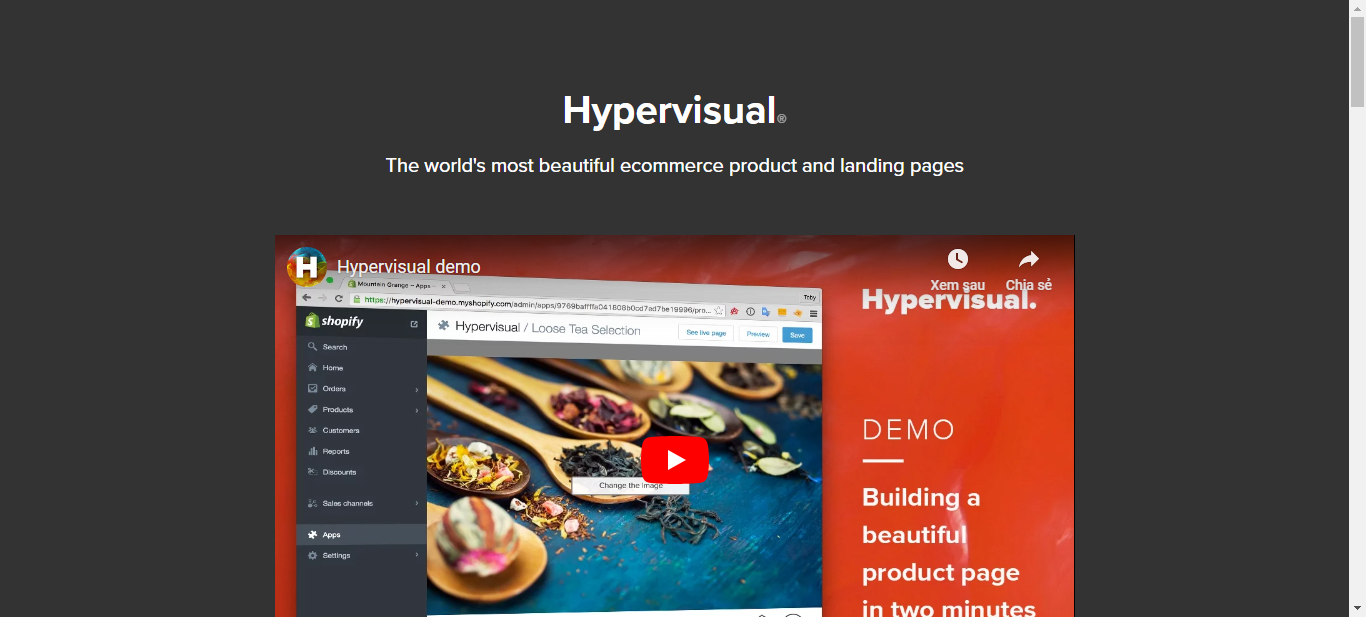Click "Settings" in the thumbnail's Shopify sidebar
The width and height of the screenshot is (1366, 617).
coord(336,555)
